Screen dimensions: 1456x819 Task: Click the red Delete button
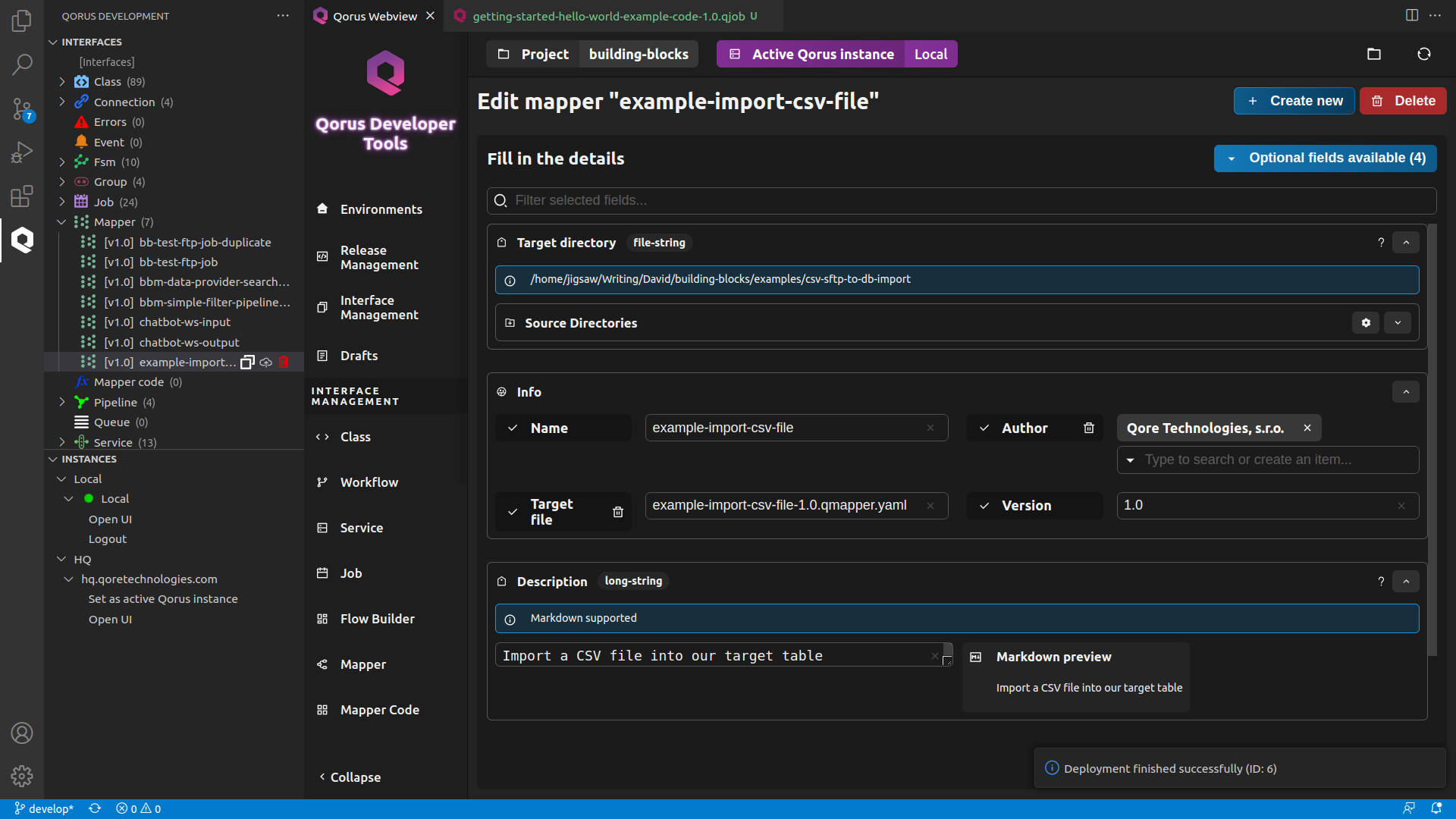pyautogui.click(x=1402, y=101)
